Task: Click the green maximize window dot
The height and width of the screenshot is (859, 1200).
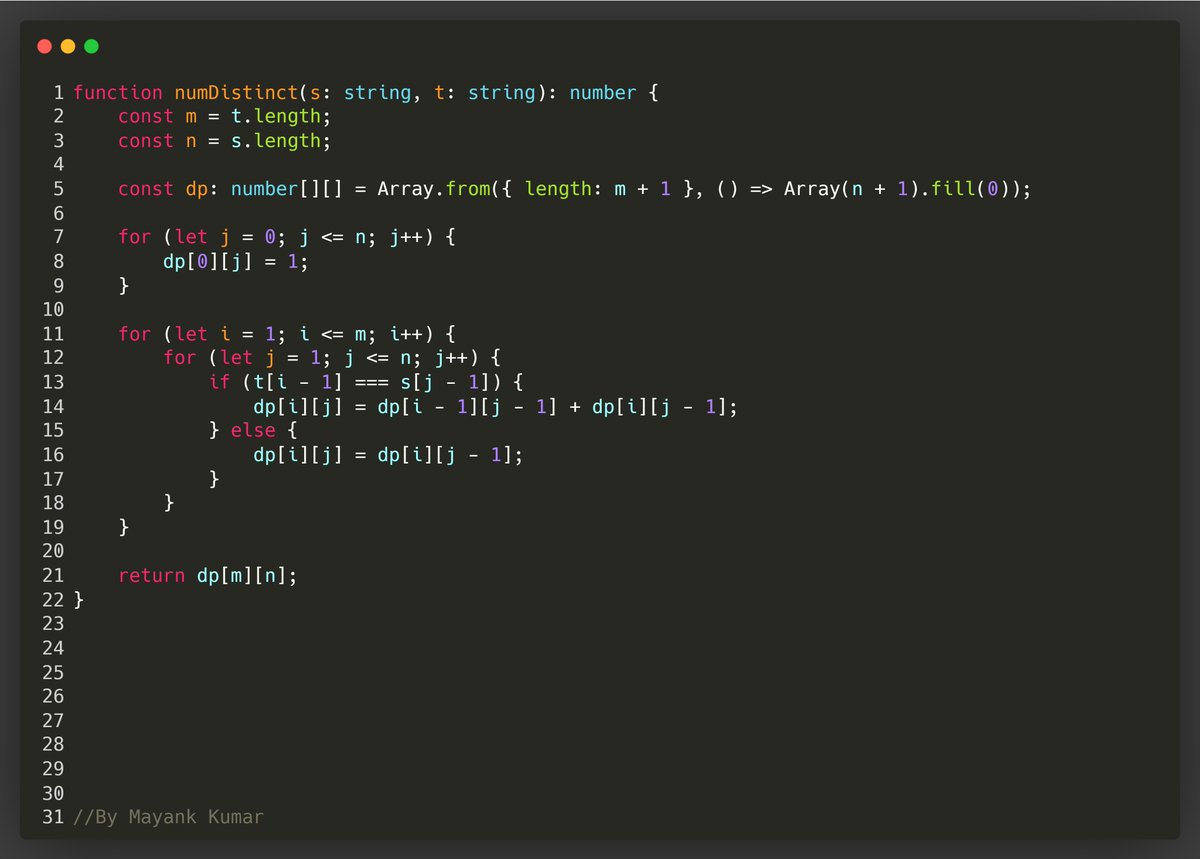Action: click(91, 46)
